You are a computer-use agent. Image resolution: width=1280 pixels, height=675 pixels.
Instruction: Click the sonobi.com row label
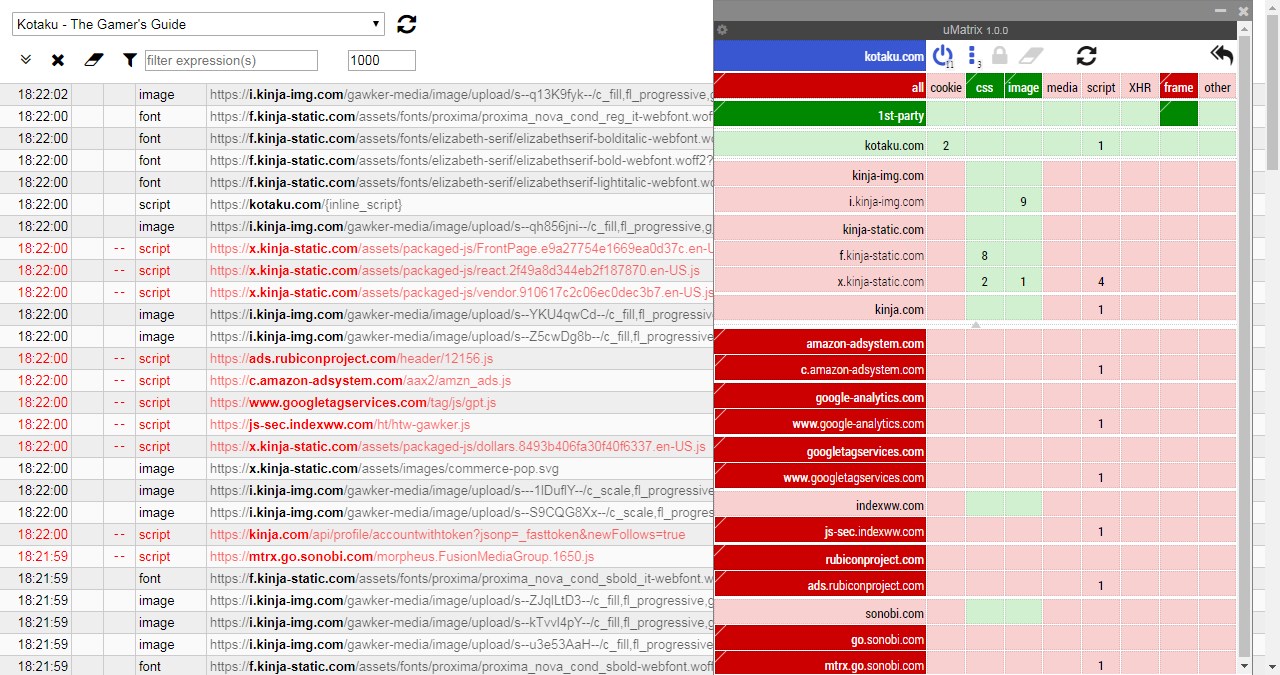[820, 613]
